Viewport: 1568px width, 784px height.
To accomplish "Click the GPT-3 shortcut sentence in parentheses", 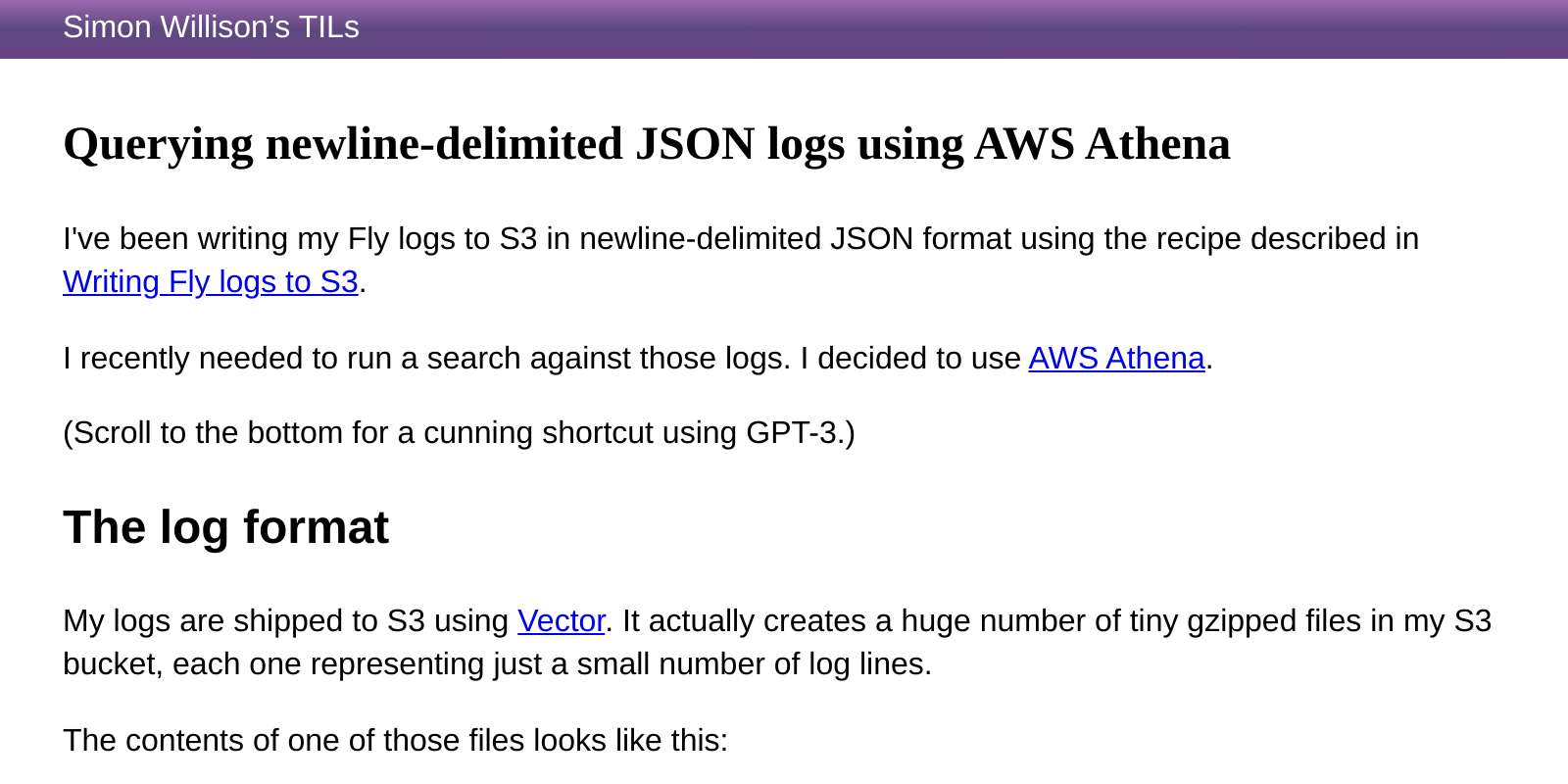I will point(459,433).
